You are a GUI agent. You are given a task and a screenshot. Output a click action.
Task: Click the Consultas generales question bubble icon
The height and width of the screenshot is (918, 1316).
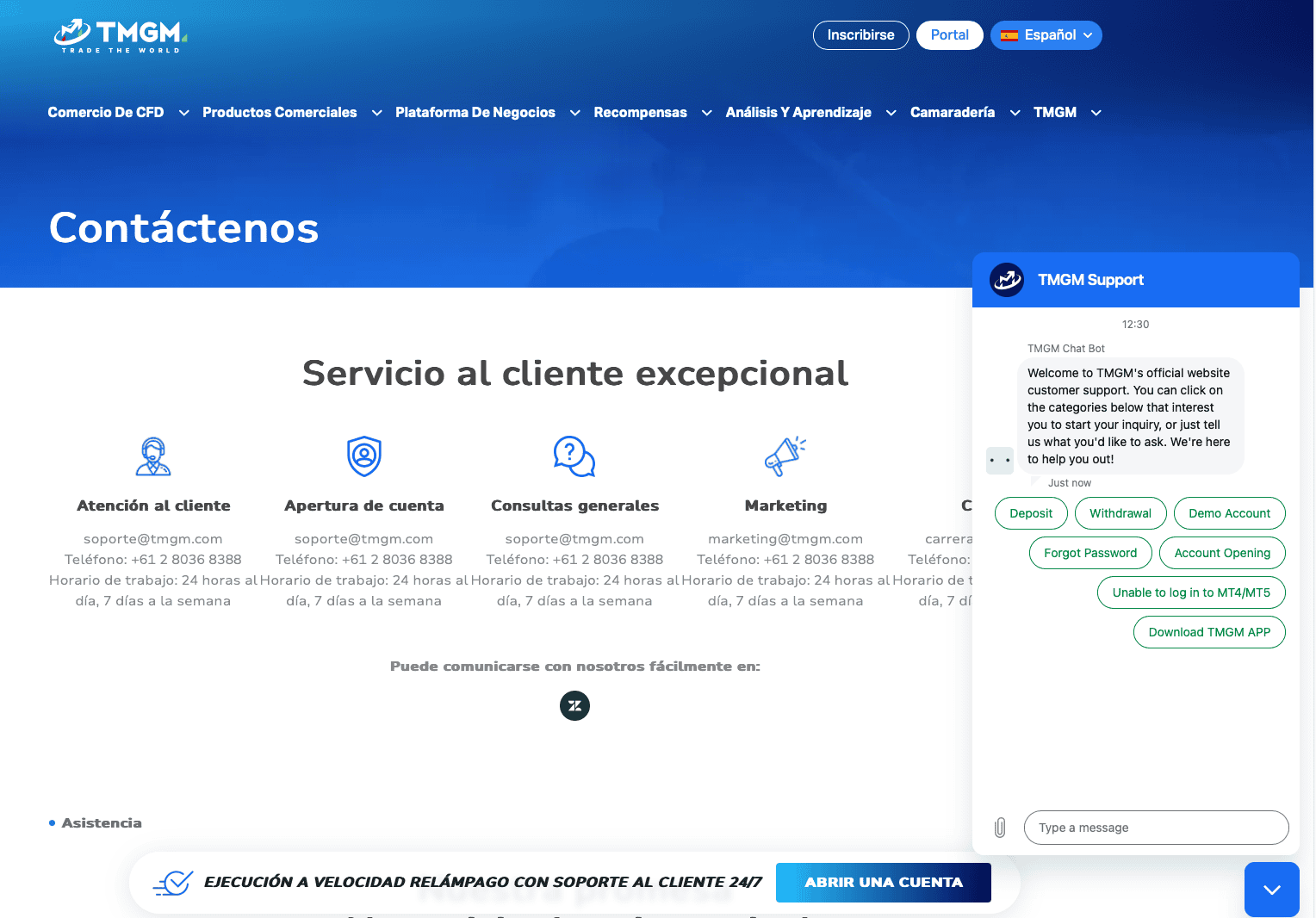[x=574, y=456]
